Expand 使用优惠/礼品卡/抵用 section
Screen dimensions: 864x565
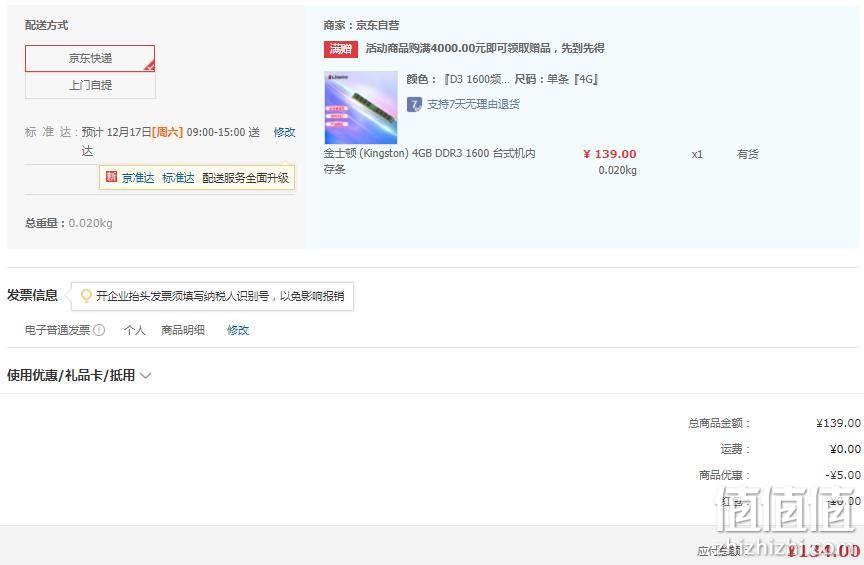[x=79, y=375]
